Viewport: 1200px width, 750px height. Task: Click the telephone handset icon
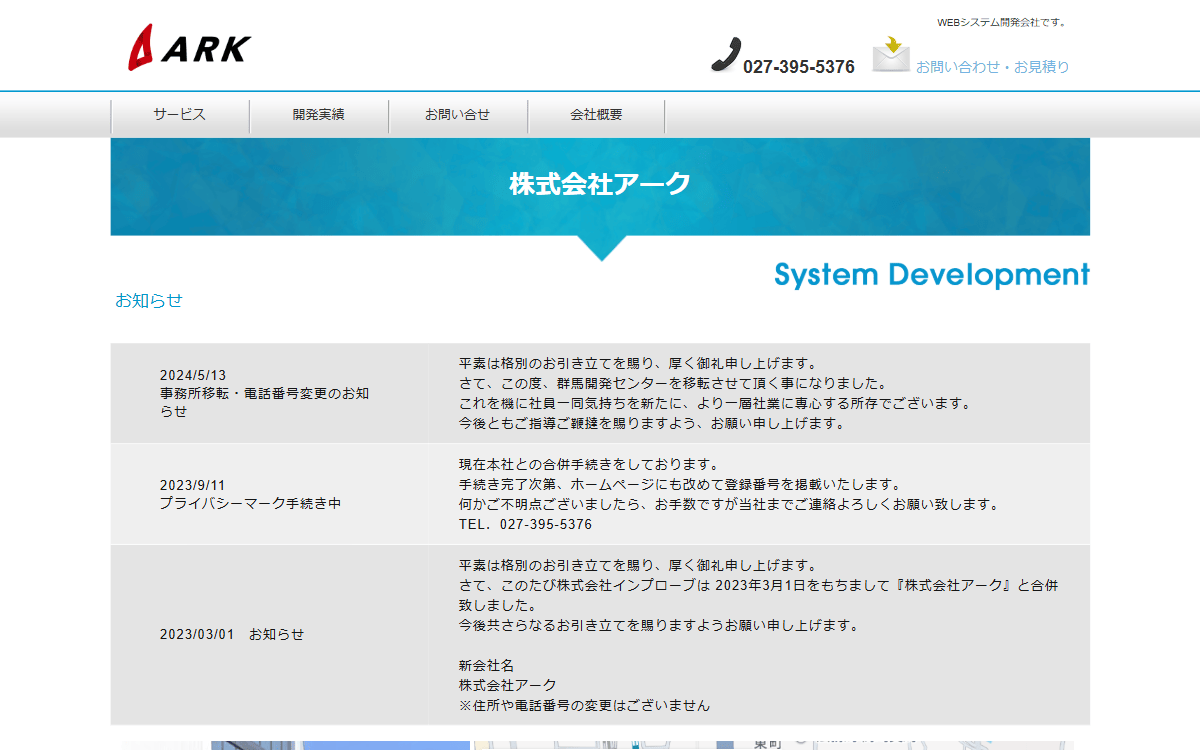pyautogui.click(x=726, y=54)
